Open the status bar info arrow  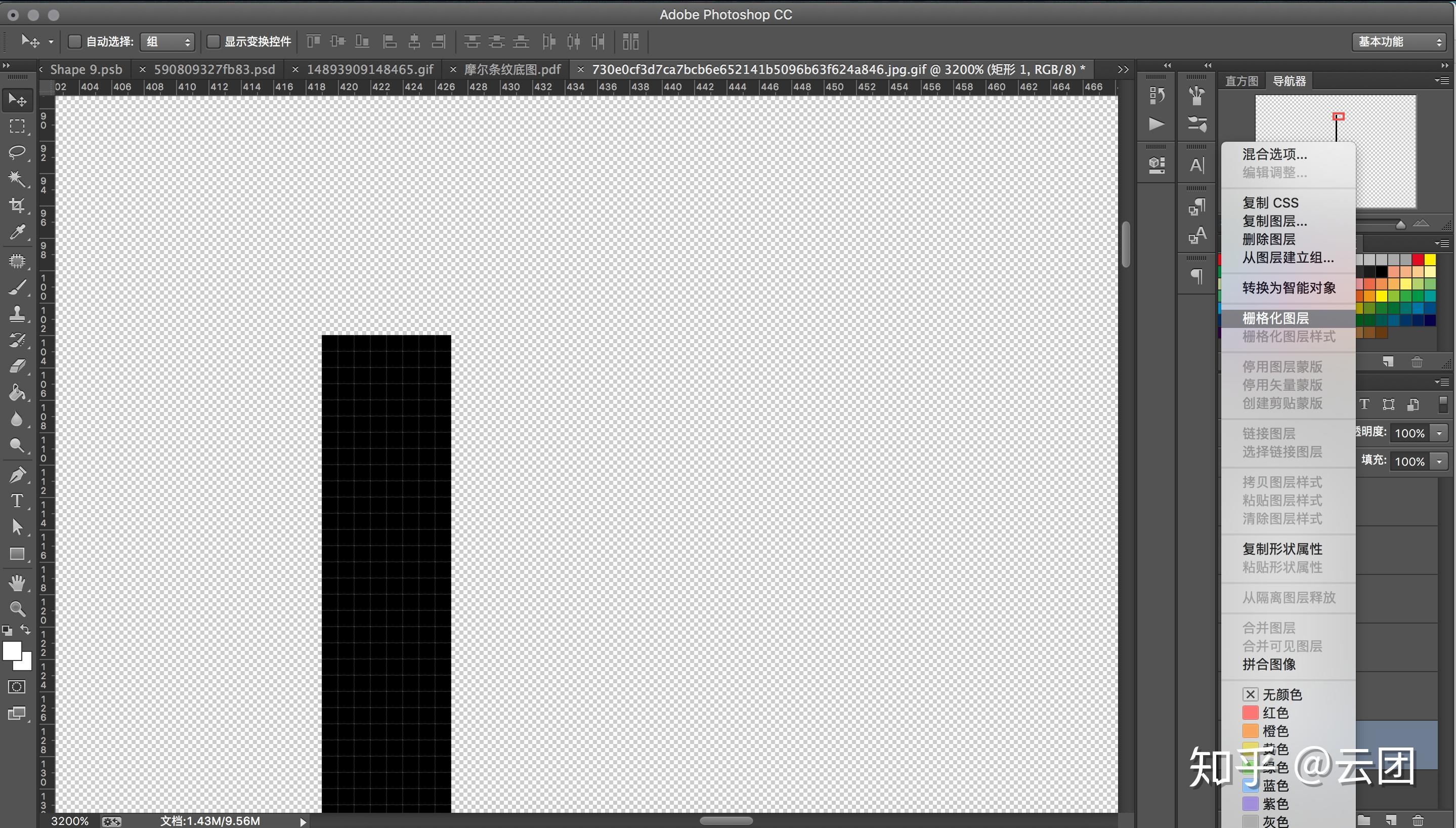click(x=303, y=821)
